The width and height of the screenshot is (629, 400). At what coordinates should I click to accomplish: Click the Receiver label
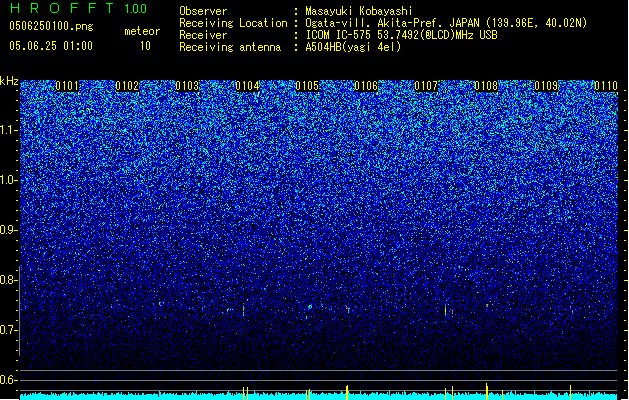(203, 35)
